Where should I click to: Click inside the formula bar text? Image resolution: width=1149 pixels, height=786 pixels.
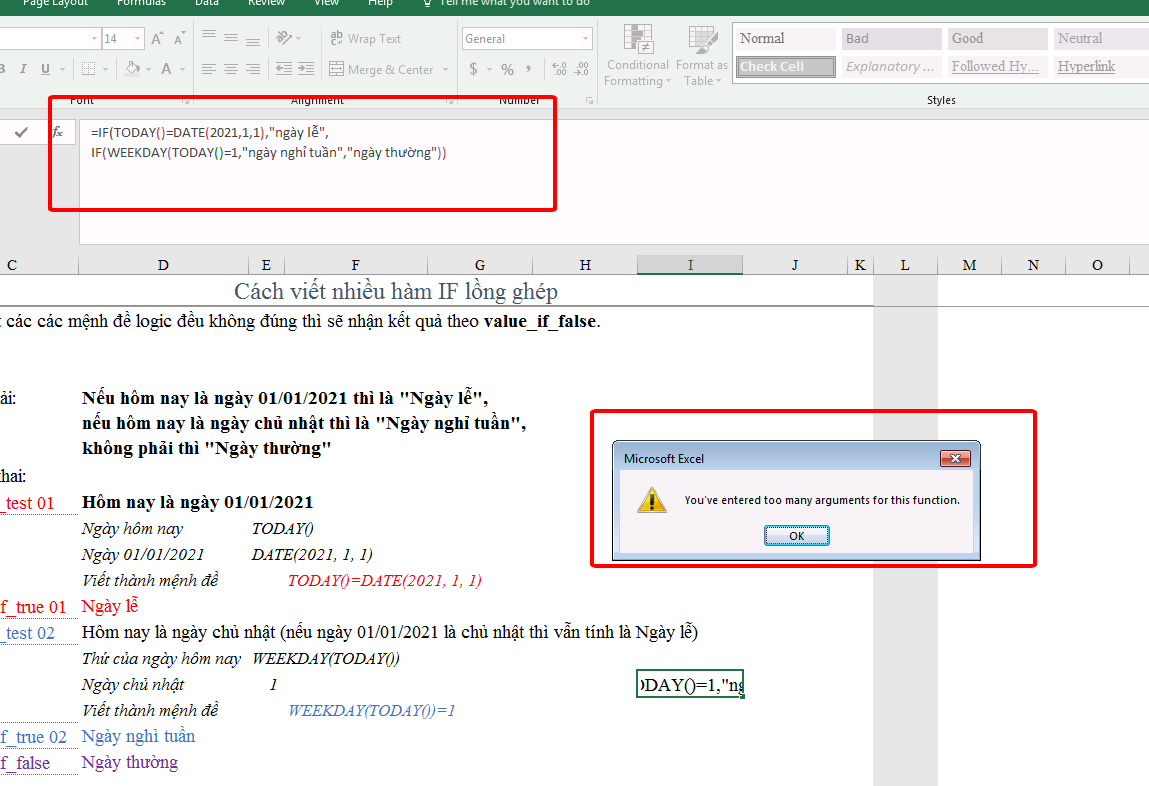[x=269, y=142]
